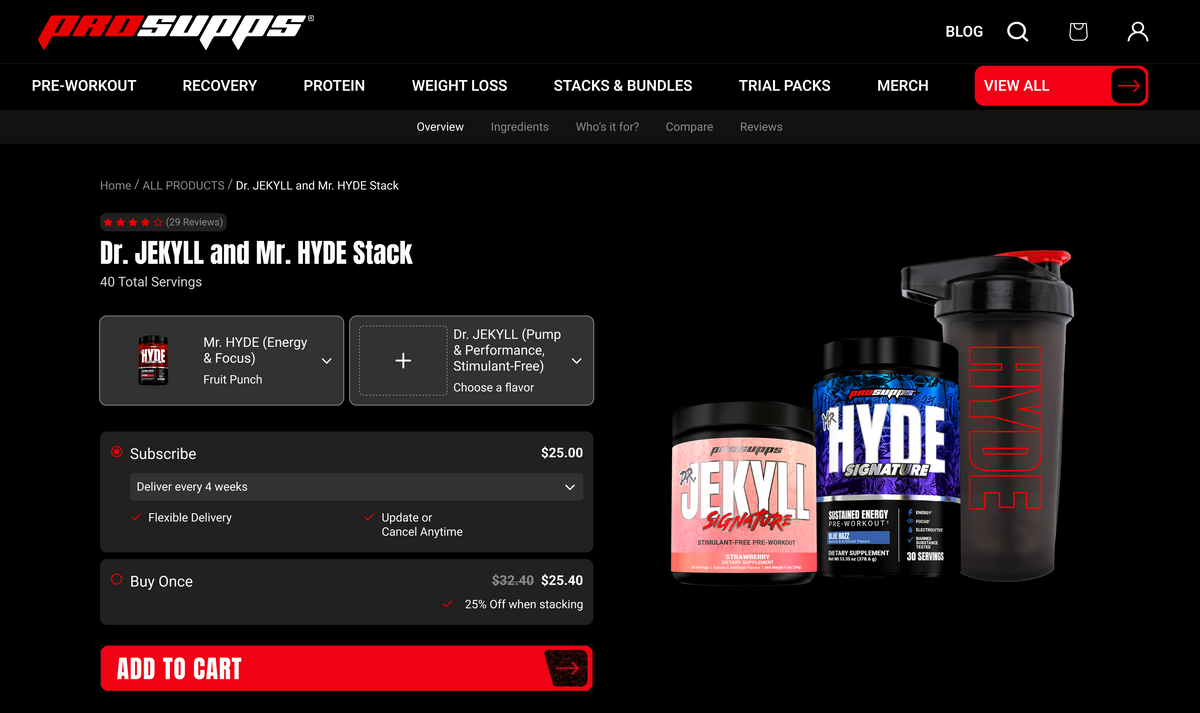The width and height of the screenshot is (1200, 713).
Task: Open the Deliver every 4 weeks dropdown
Action: click(356, 487)
